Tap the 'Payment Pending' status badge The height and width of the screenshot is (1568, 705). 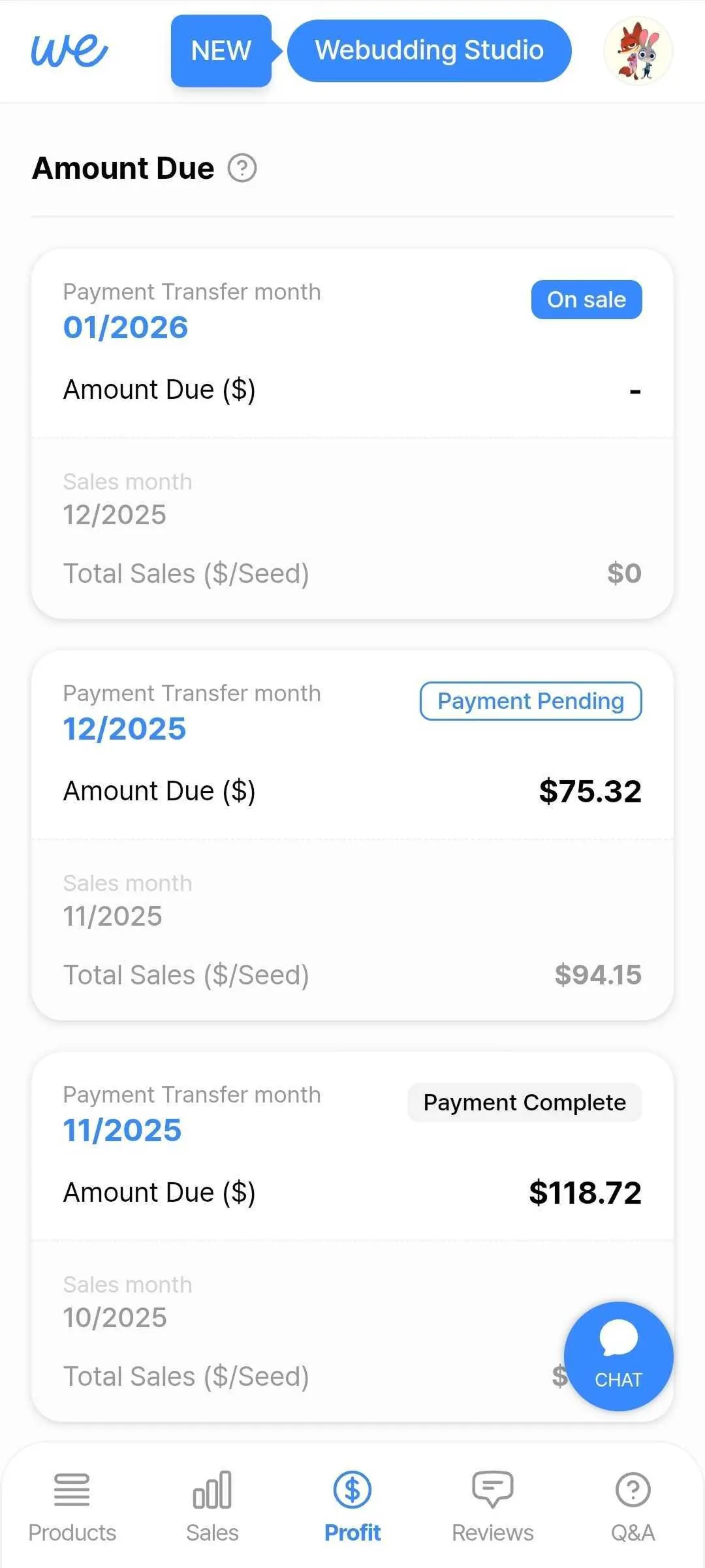click(531, 701)
